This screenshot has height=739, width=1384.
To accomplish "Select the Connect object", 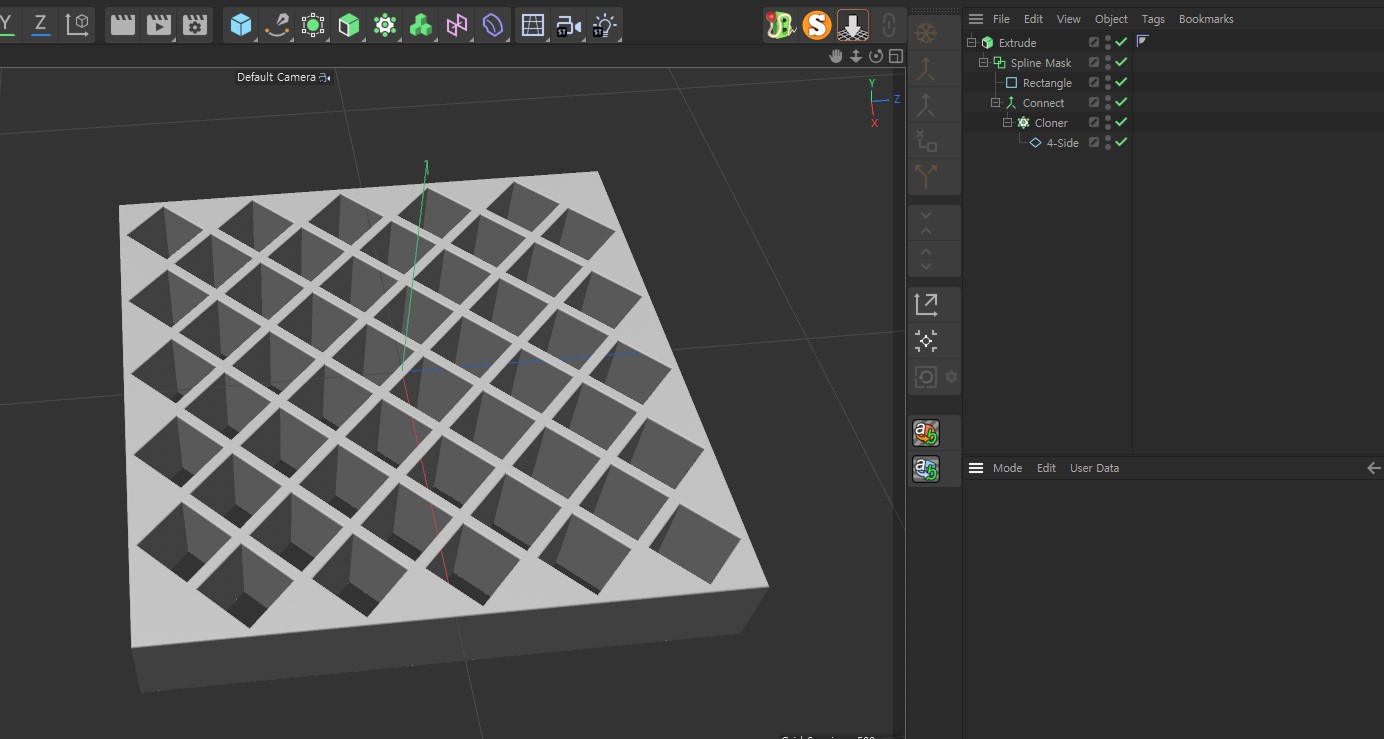I will tap(1043, 103).
